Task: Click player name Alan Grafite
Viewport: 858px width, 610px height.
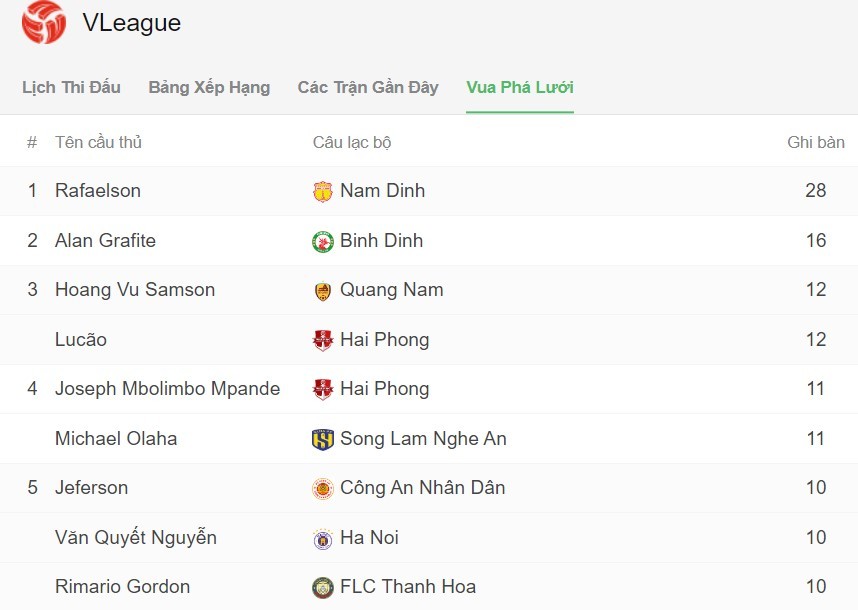Action: 105,240
